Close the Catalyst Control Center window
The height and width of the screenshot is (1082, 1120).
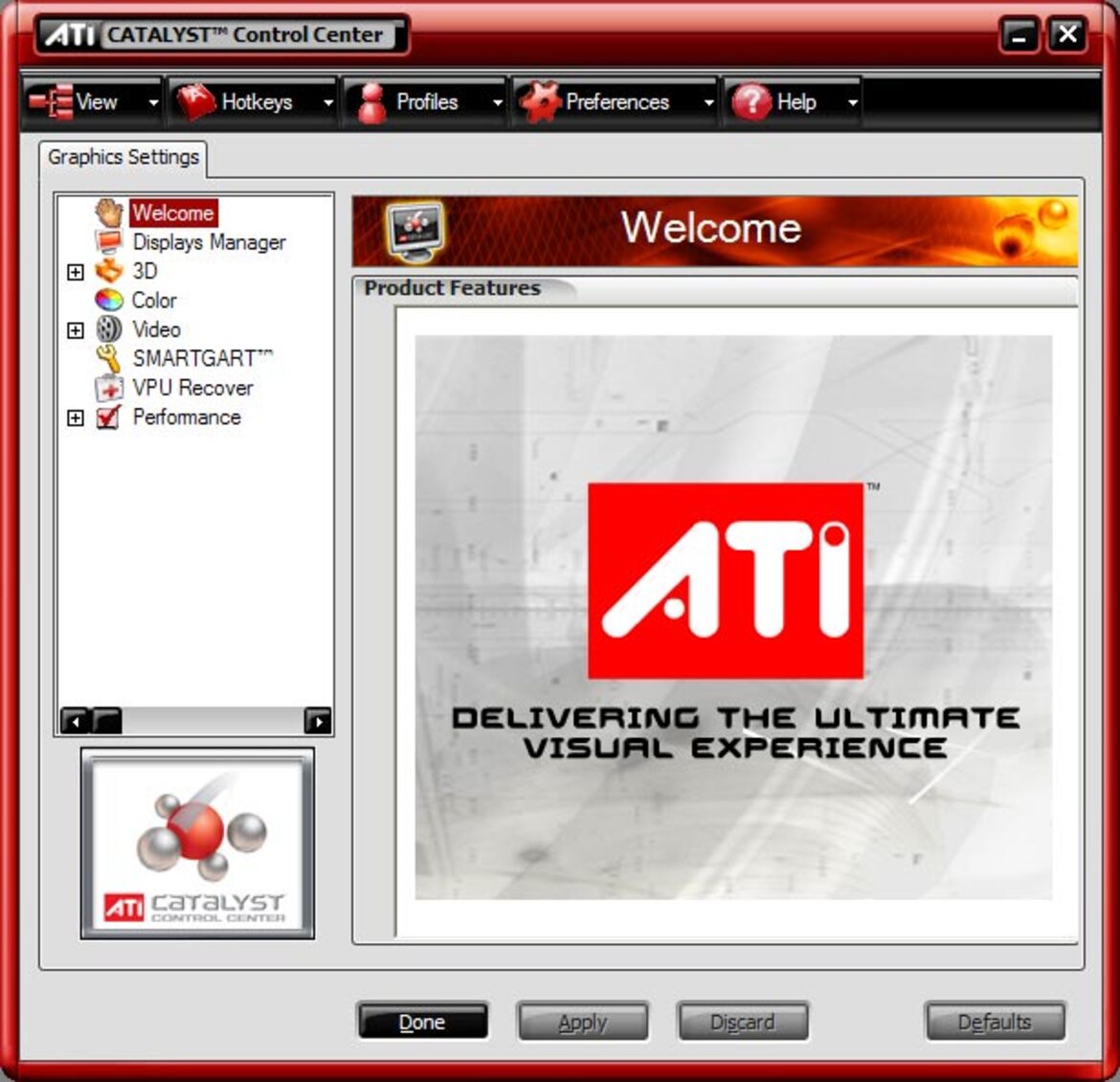coord(1067,34)
